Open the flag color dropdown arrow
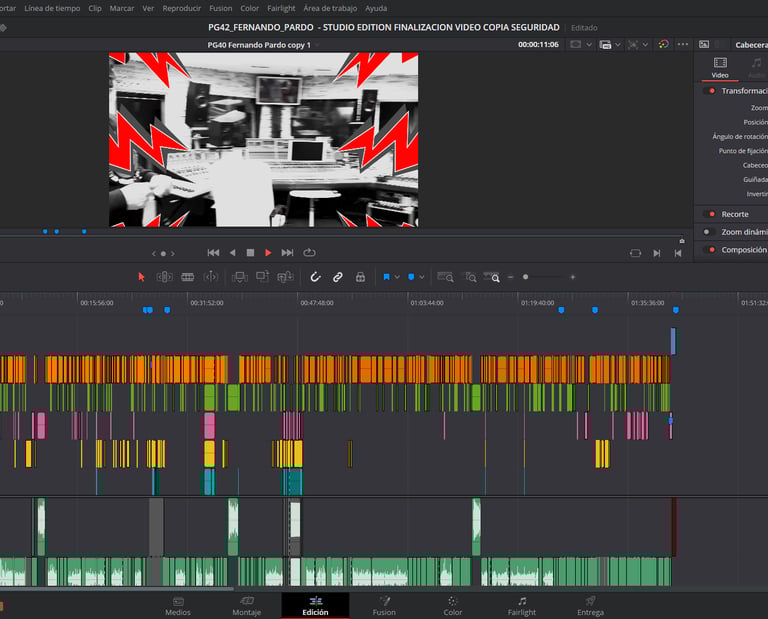Screen dimensions: 768x619 [397, 277]
